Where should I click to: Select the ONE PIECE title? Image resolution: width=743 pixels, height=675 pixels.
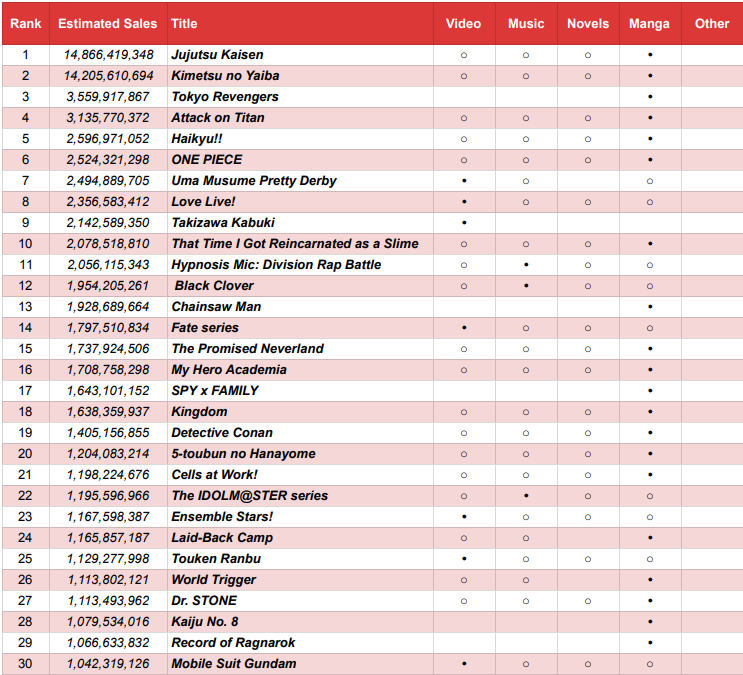[207, 160]
